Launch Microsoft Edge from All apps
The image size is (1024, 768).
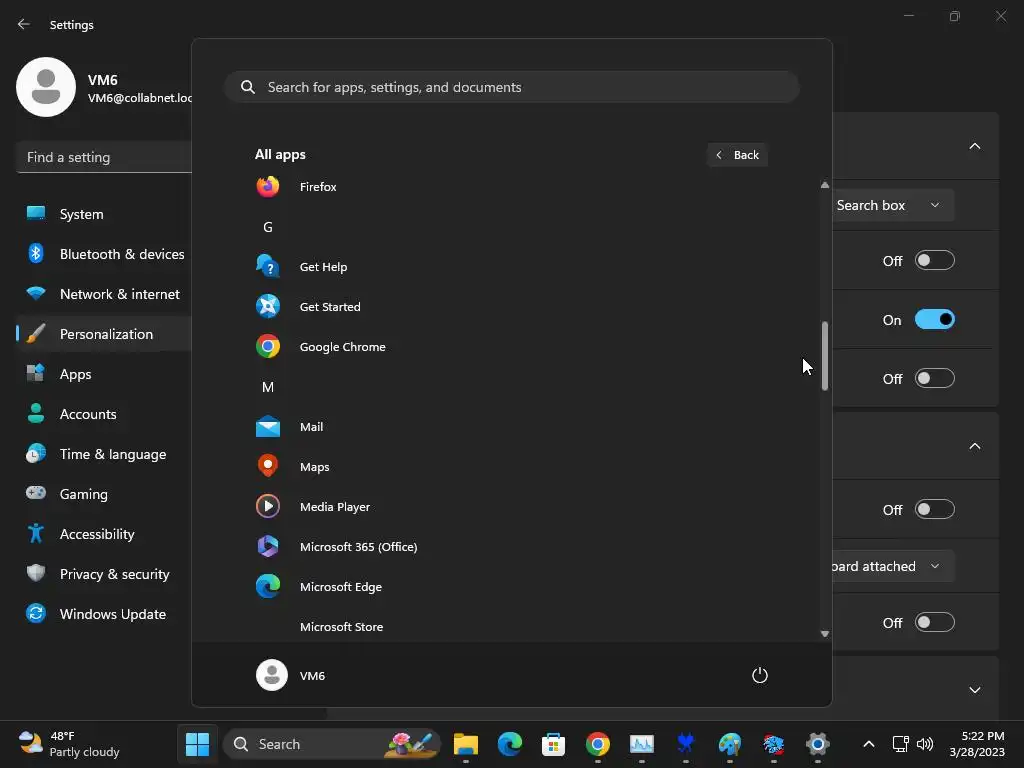511,586
